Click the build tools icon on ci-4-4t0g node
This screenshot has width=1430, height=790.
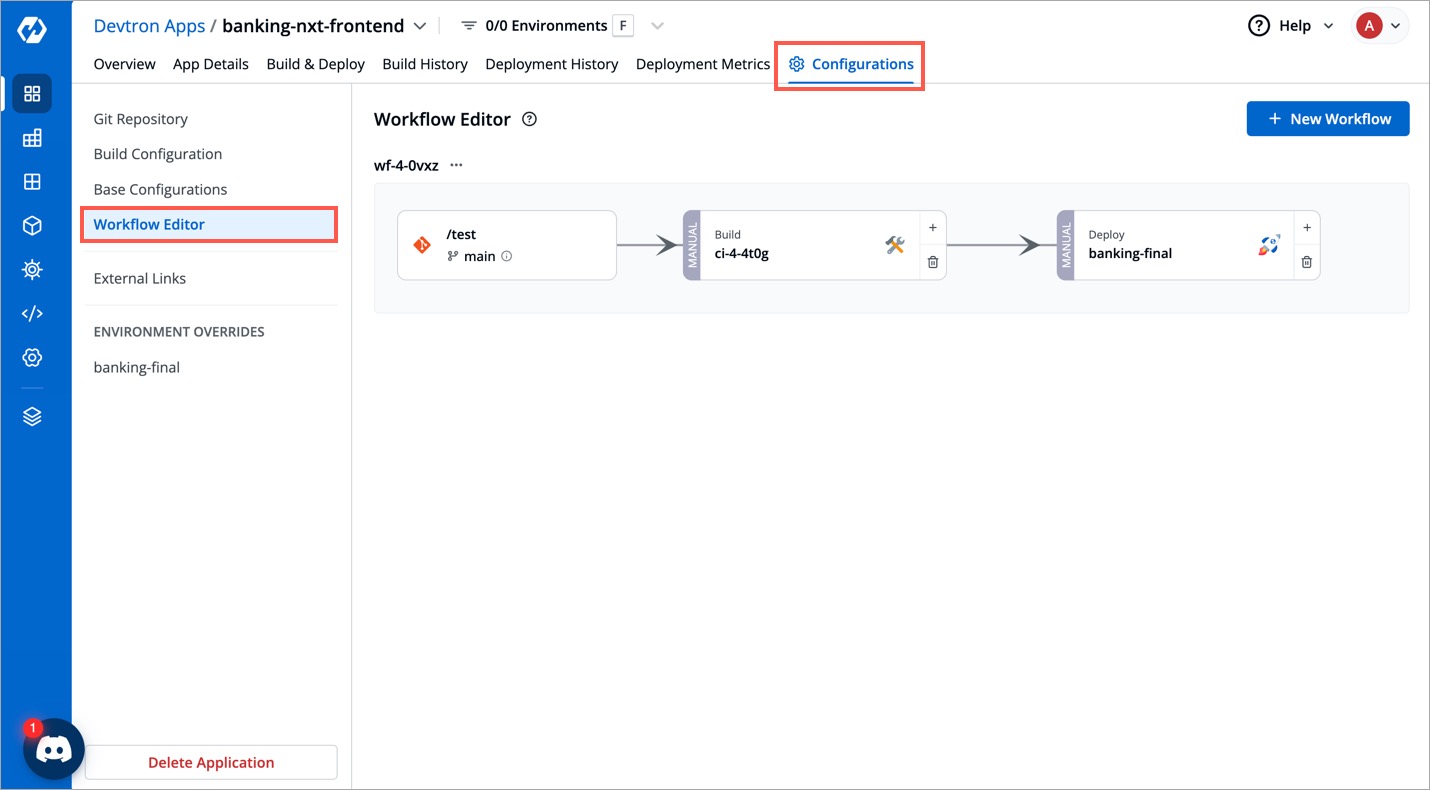(x=895, y=245)
